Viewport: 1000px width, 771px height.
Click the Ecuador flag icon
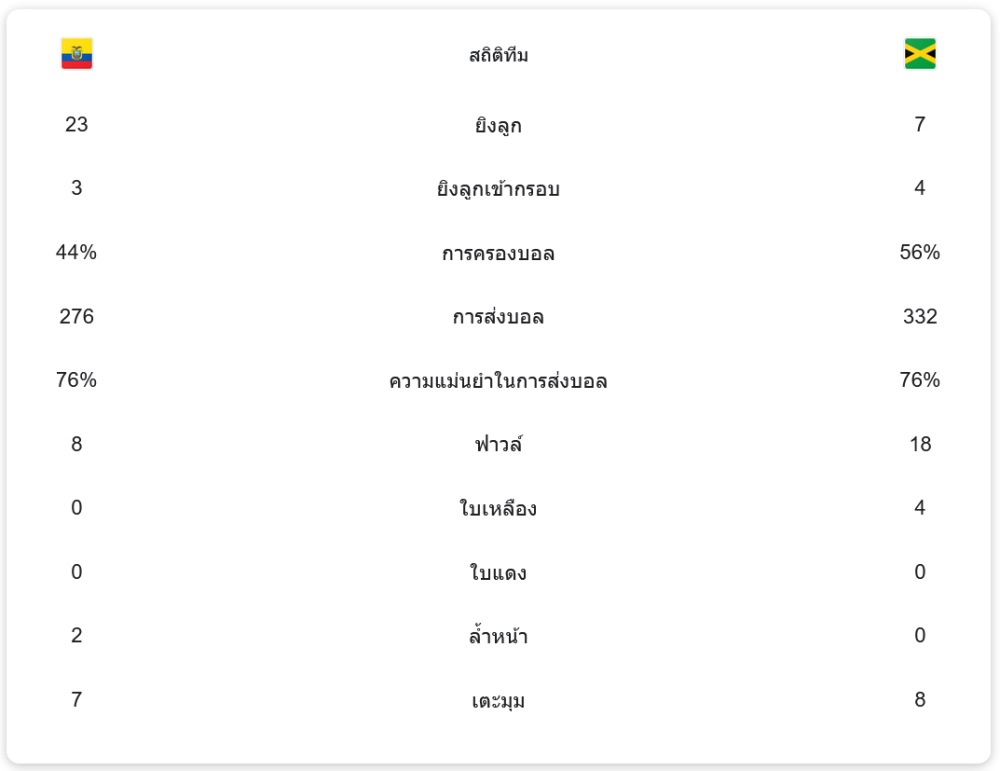click(x=77, y=54)
